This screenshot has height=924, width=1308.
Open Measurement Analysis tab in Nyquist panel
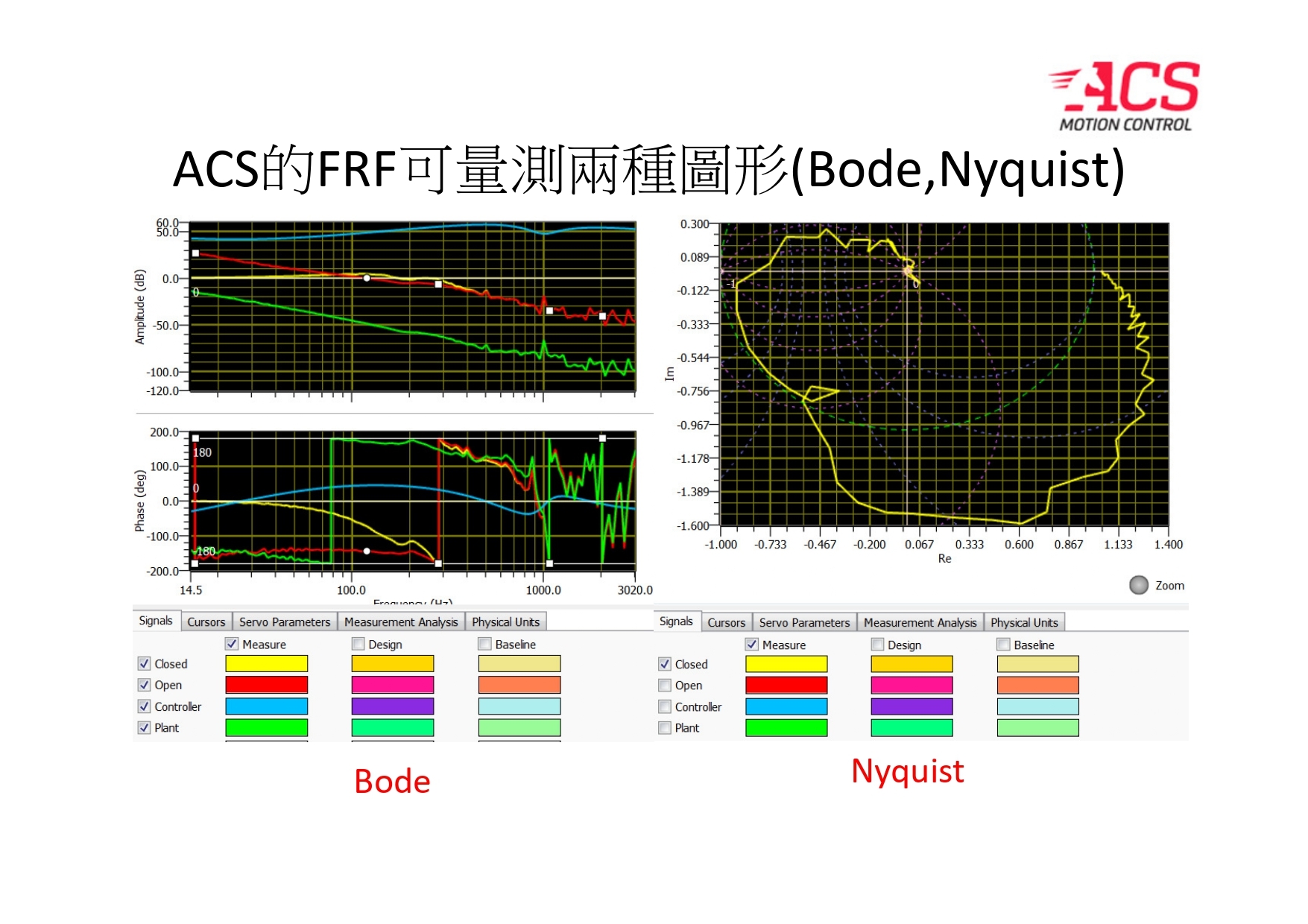[920, 622]
